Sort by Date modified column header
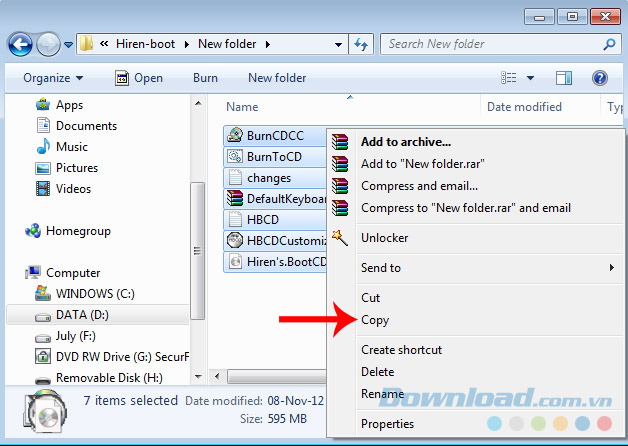Image resolution: width=628 pixels, height=446 pixels. tap(524, 107)
